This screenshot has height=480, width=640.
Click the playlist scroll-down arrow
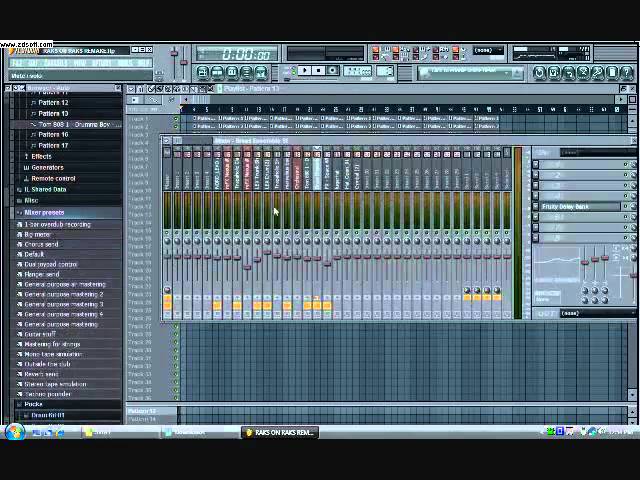(x=632, y=395)
